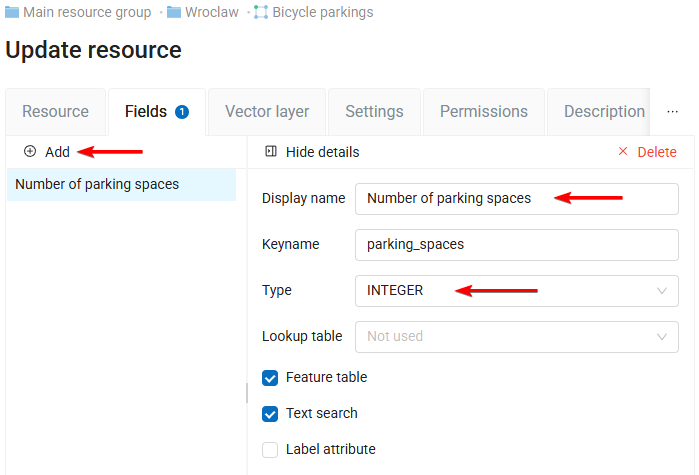Select the Settings tab

pos(374,112)
